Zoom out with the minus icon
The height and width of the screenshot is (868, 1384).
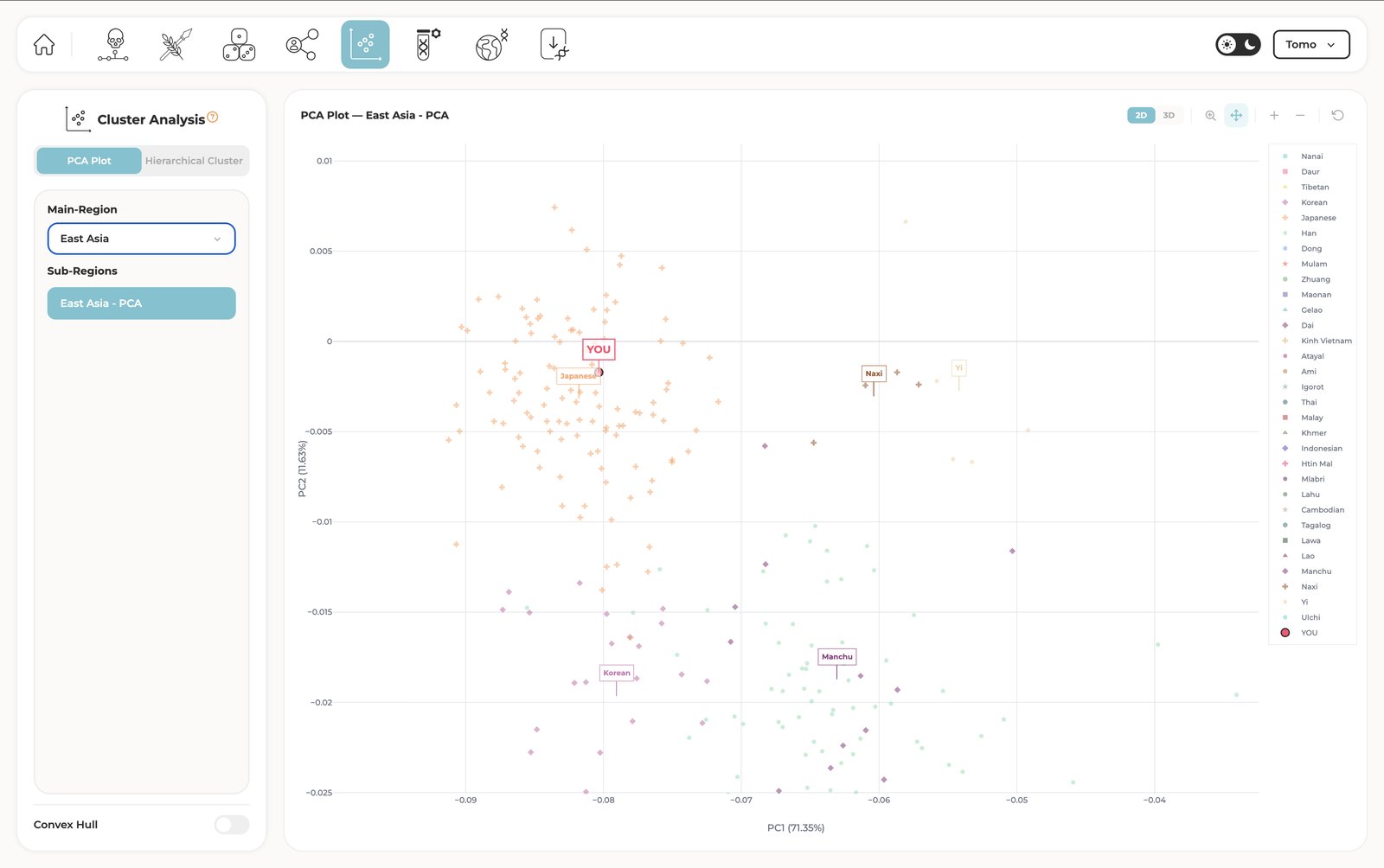1300,115
